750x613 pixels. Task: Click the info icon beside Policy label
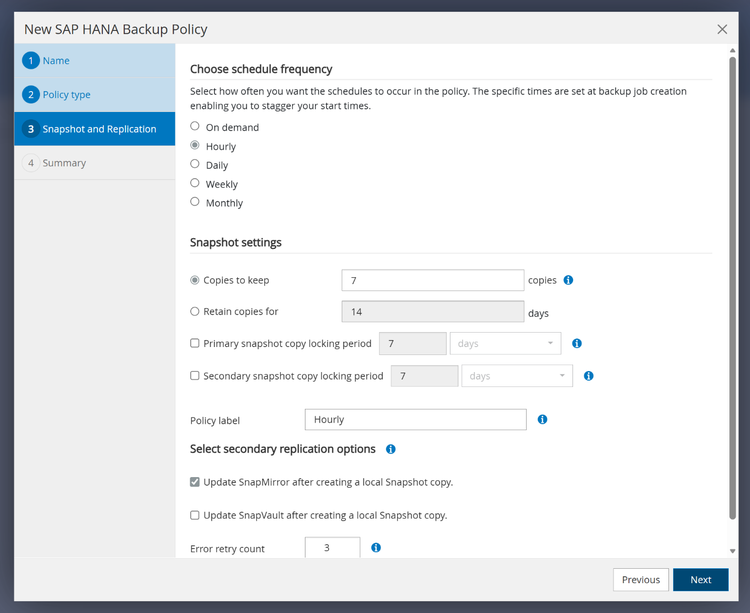coord(542,419)
